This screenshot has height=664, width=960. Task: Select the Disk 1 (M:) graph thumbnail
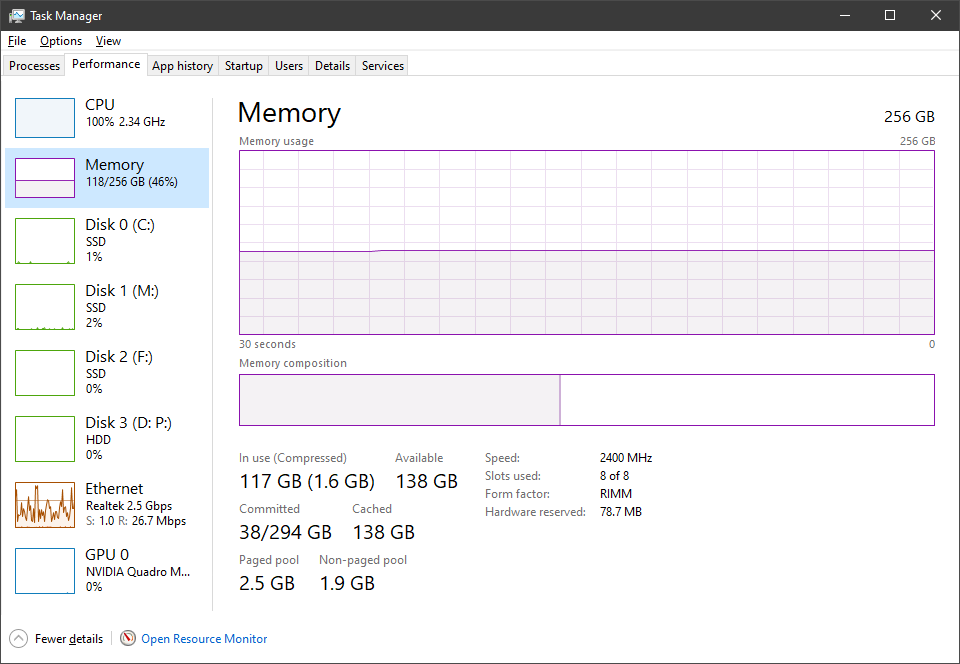[45, 307]
